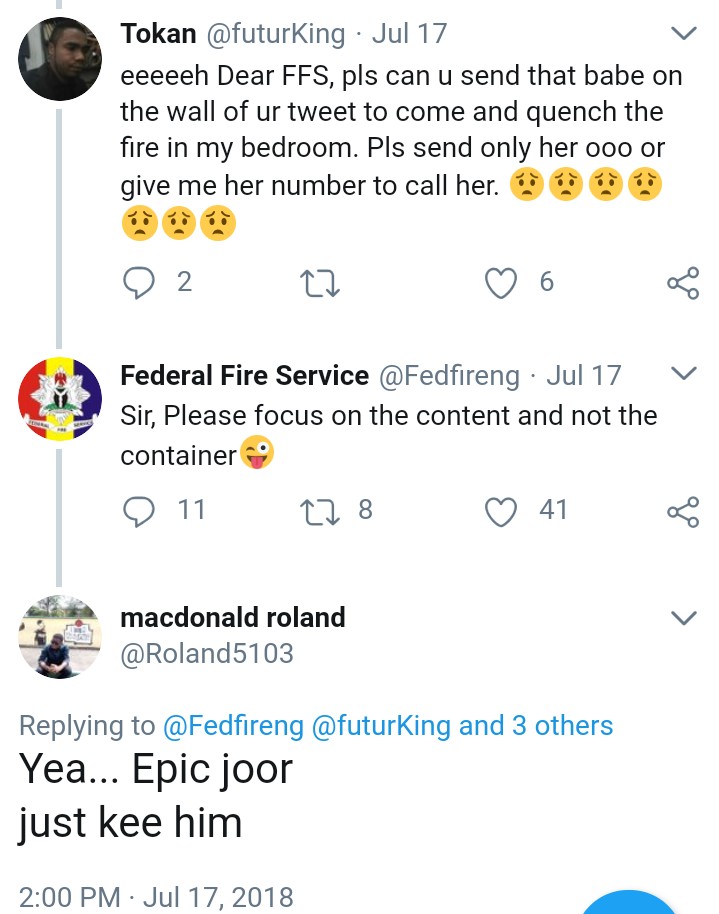
Task: Open macdonald roland tweet options menu
Action: (x=683, y=618)
